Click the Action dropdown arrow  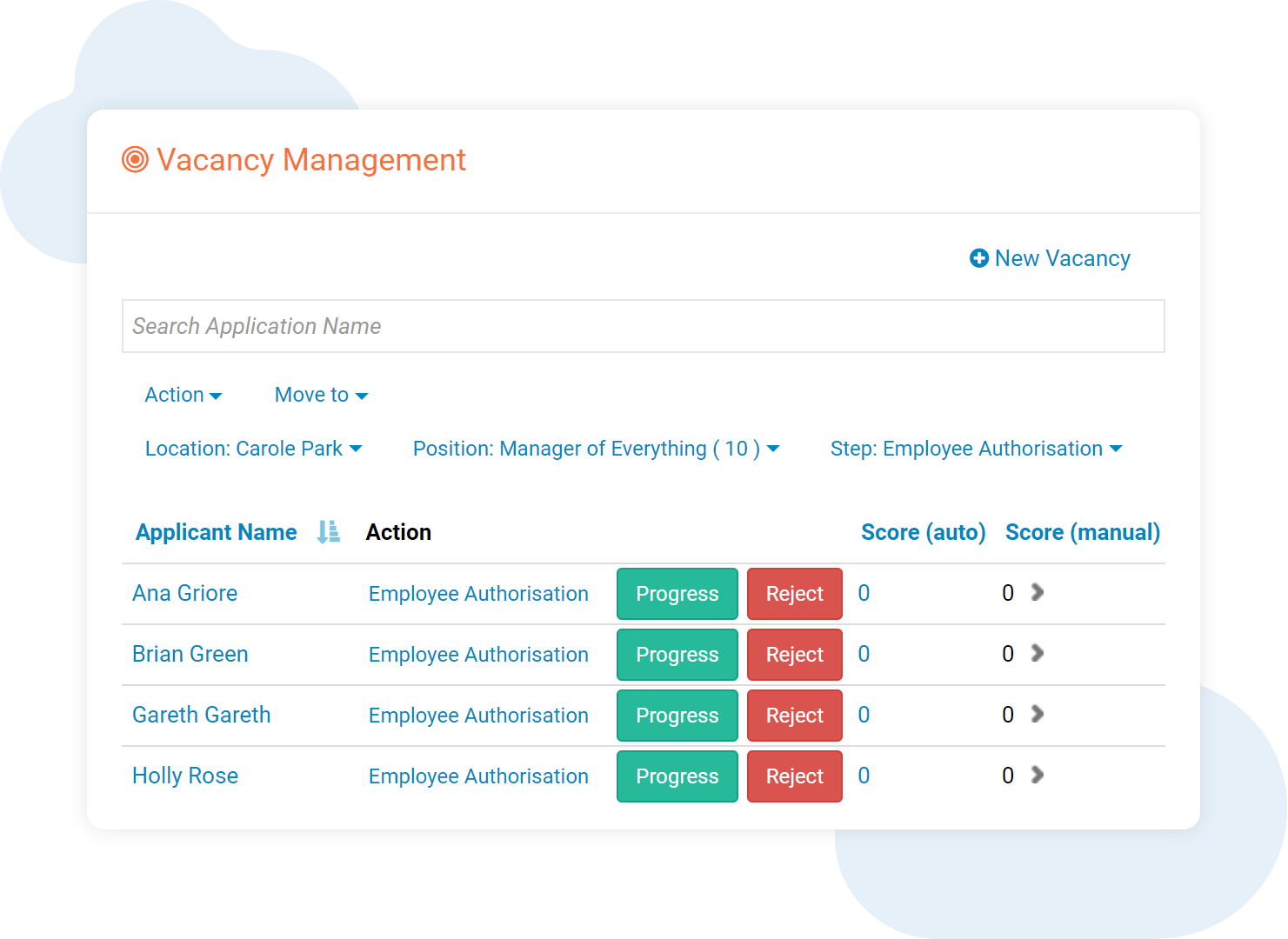(x=216, y=395)
